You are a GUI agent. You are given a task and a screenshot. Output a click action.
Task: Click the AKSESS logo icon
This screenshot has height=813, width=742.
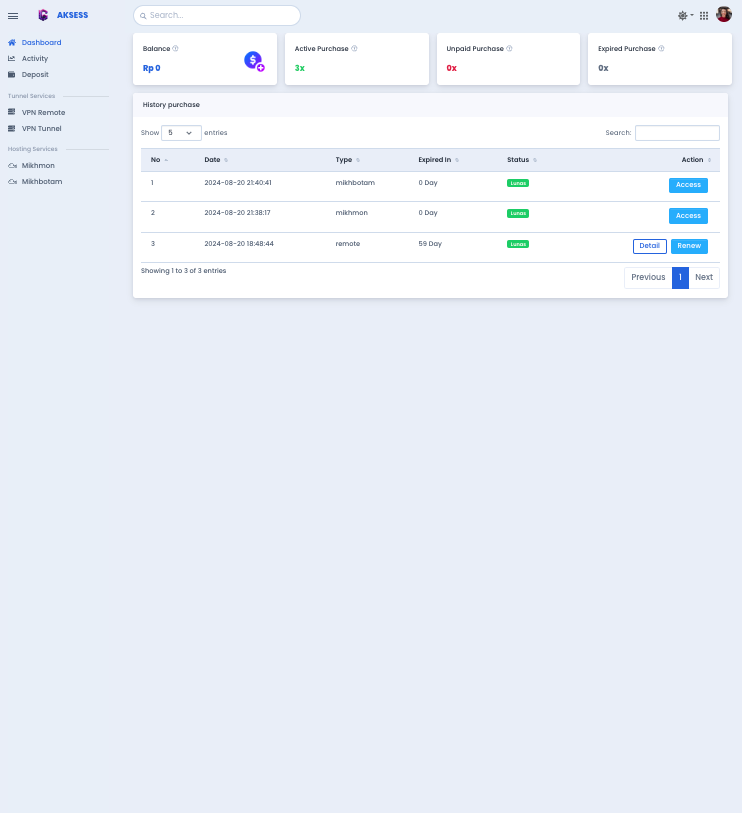(43, 15)
